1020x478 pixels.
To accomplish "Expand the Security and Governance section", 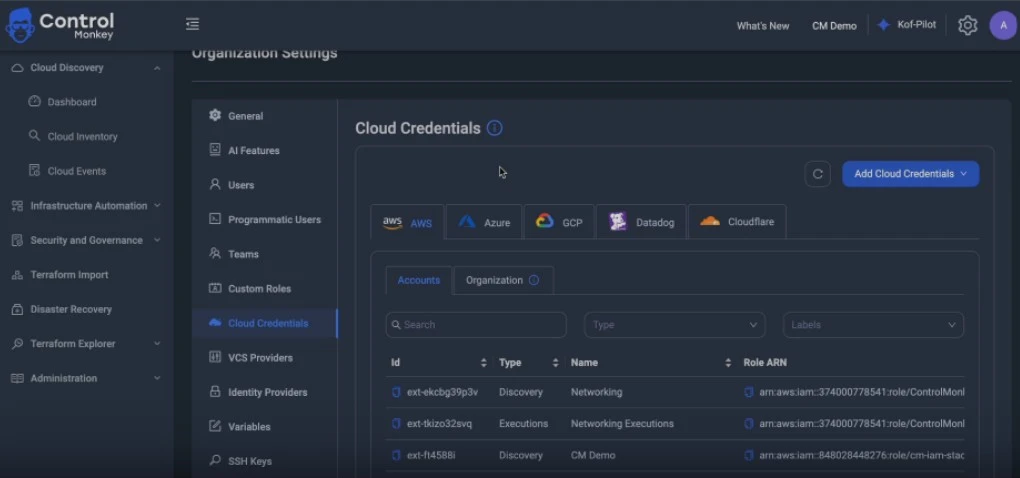I will click(157, 240).
